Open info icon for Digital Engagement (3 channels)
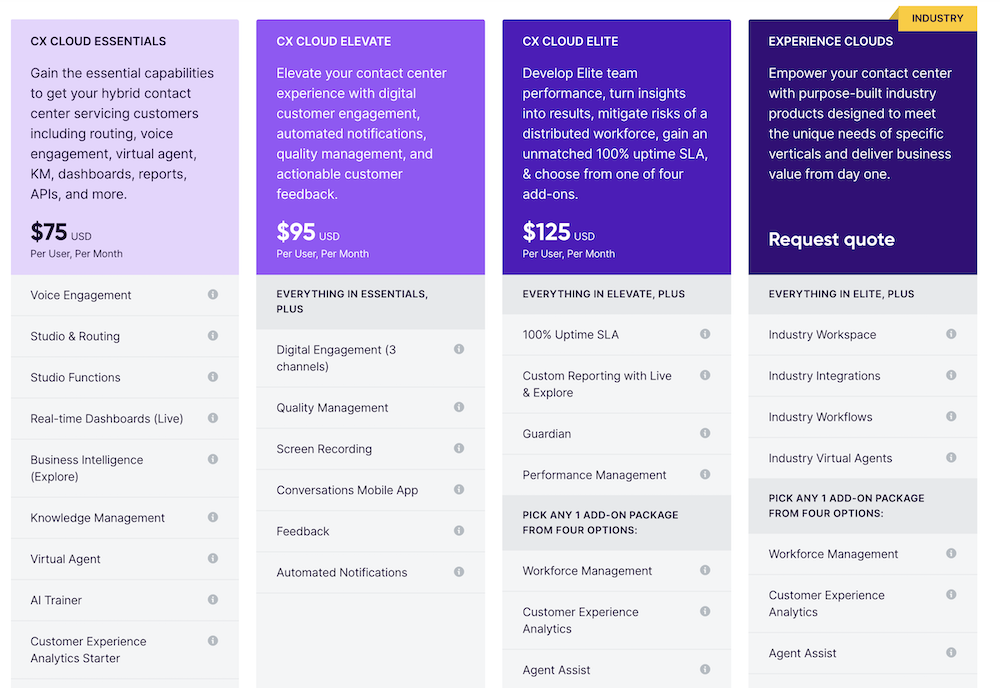This screenshot has height=688, width=1000. click(459, 349)
